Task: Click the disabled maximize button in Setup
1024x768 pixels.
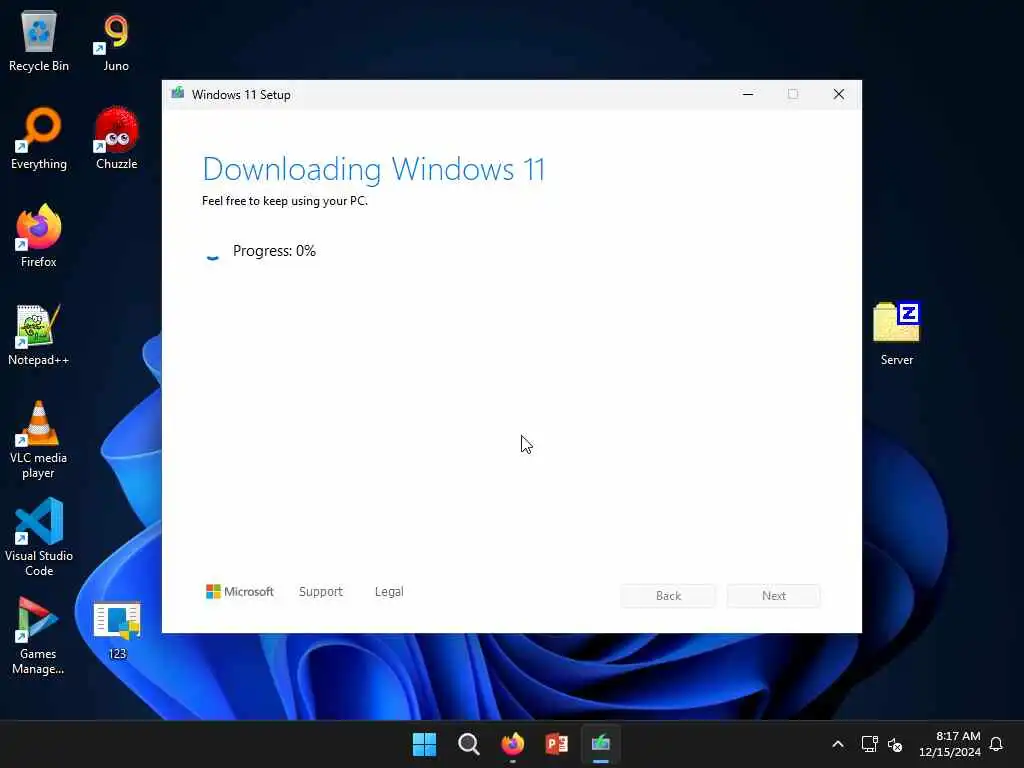Action: pos(793,94)
